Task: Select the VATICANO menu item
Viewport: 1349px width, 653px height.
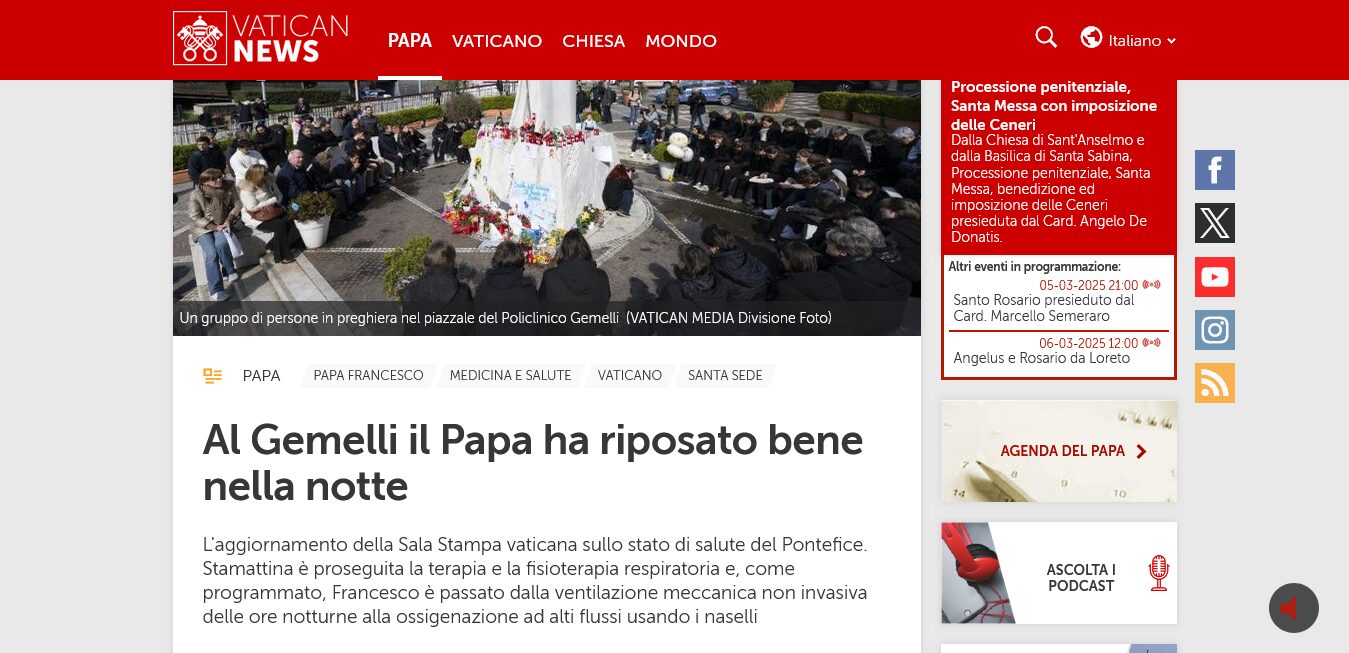Action: click(496, 41)
